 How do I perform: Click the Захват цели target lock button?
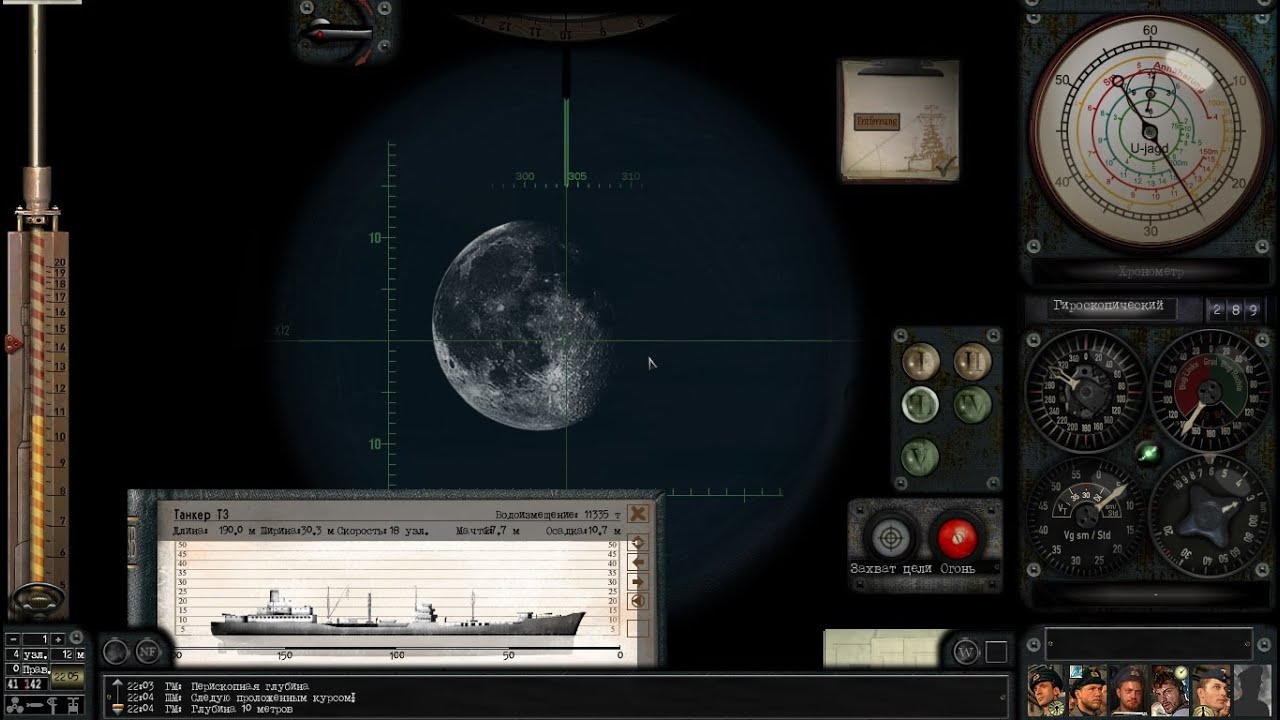click(889, 538)
